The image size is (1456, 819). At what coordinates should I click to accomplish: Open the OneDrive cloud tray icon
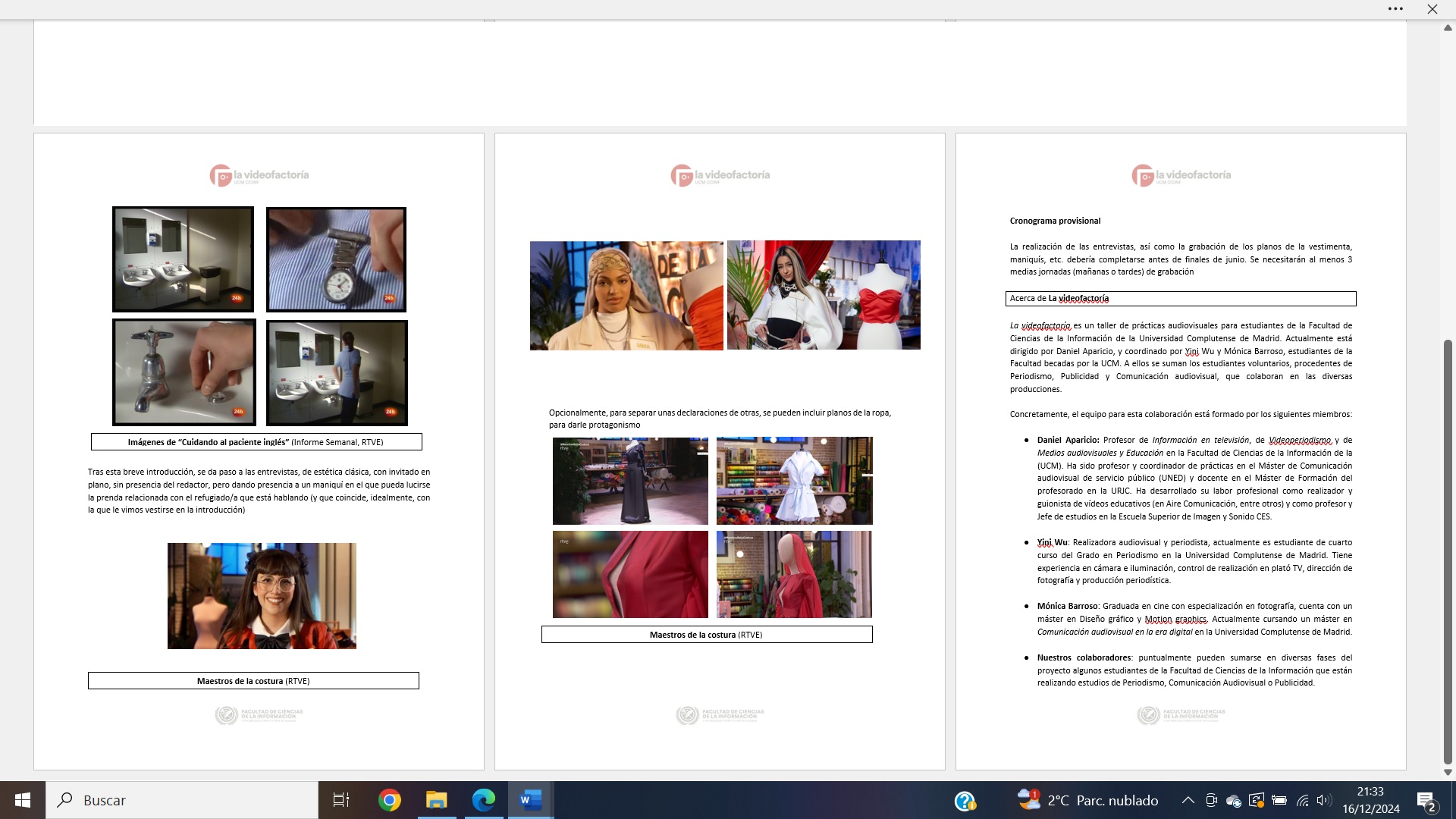click(1234, 801)
